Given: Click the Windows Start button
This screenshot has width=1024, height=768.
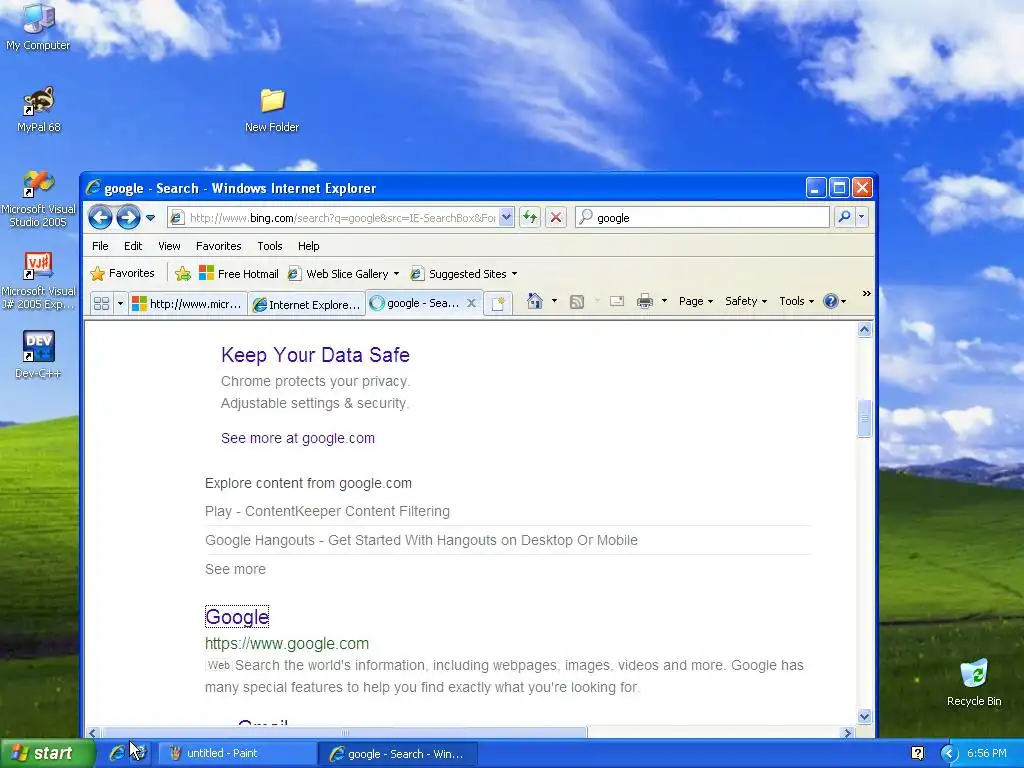Looking at the screenshot, I should (47, 753).
